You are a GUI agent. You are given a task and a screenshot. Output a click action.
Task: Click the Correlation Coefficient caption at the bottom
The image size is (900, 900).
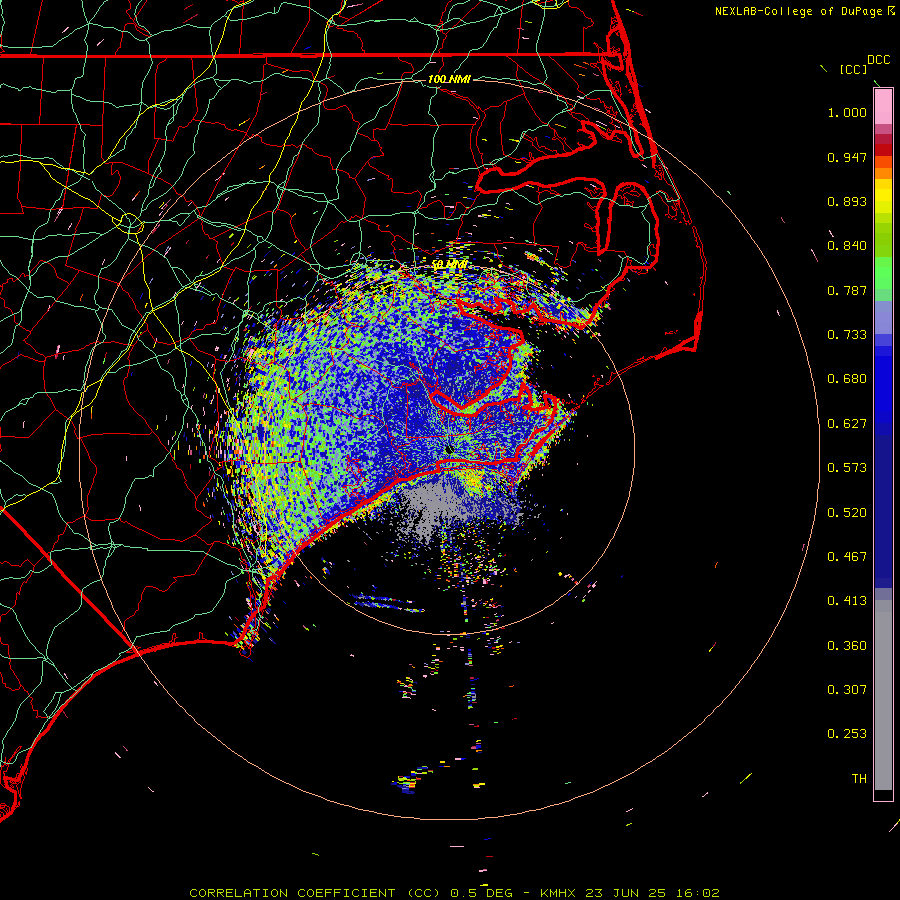click(454, 893)
